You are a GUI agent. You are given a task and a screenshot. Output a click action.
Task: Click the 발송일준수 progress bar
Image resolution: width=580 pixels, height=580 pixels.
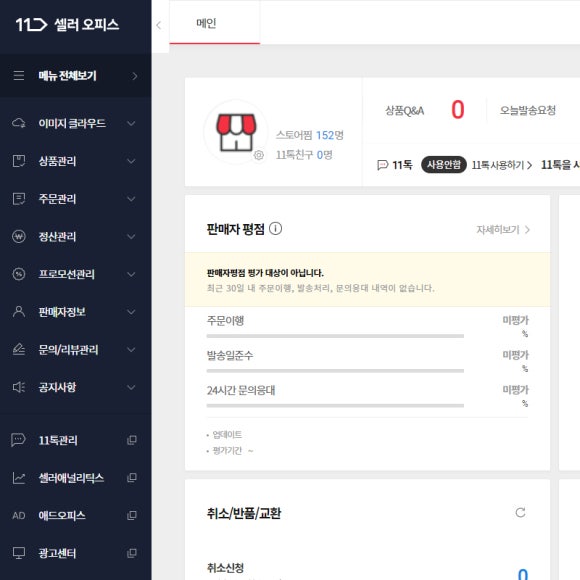[335, 371]
